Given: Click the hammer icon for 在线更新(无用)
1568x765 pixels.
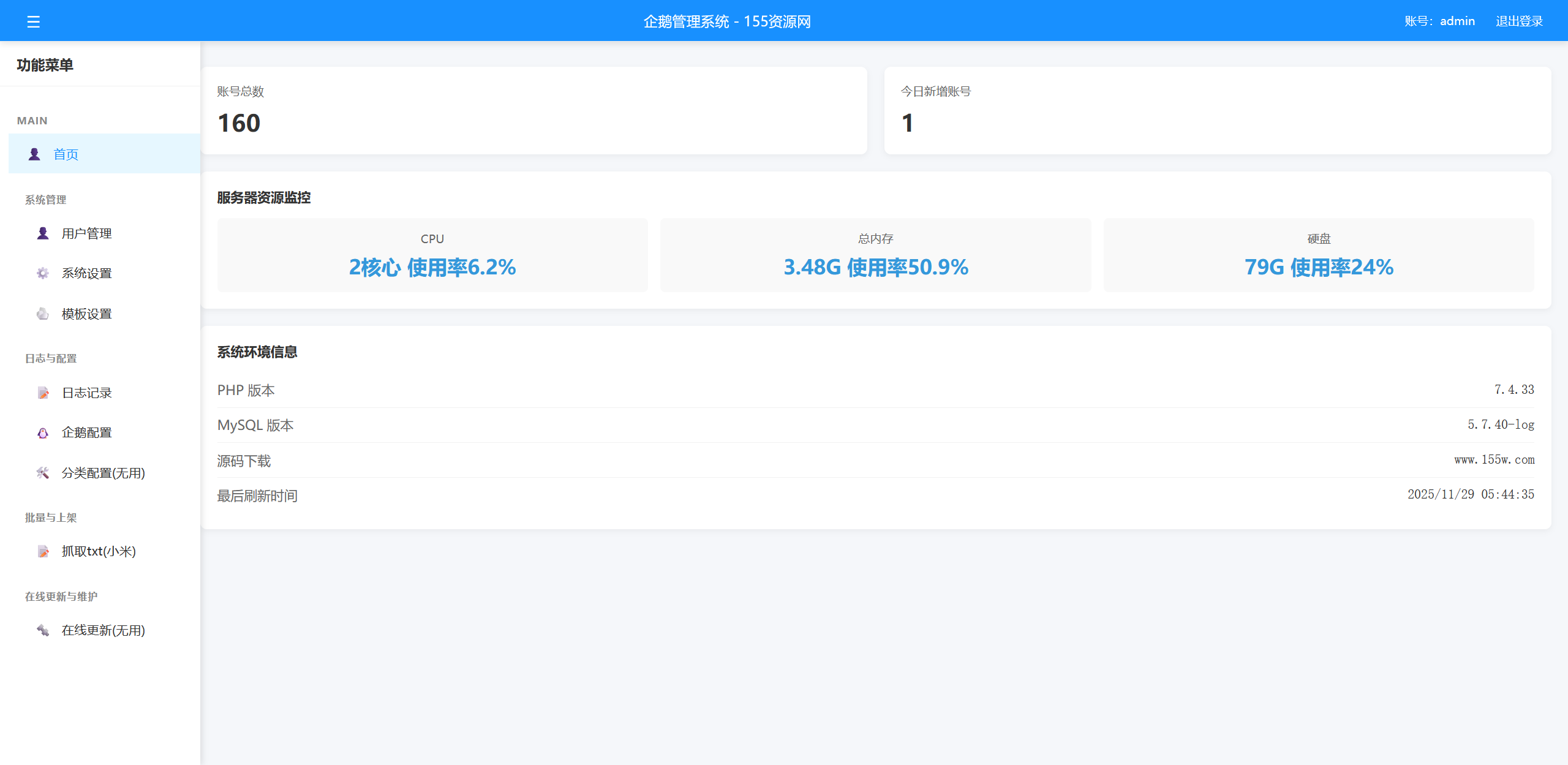Looking at the screenshot, I should (x=42, y=630).
